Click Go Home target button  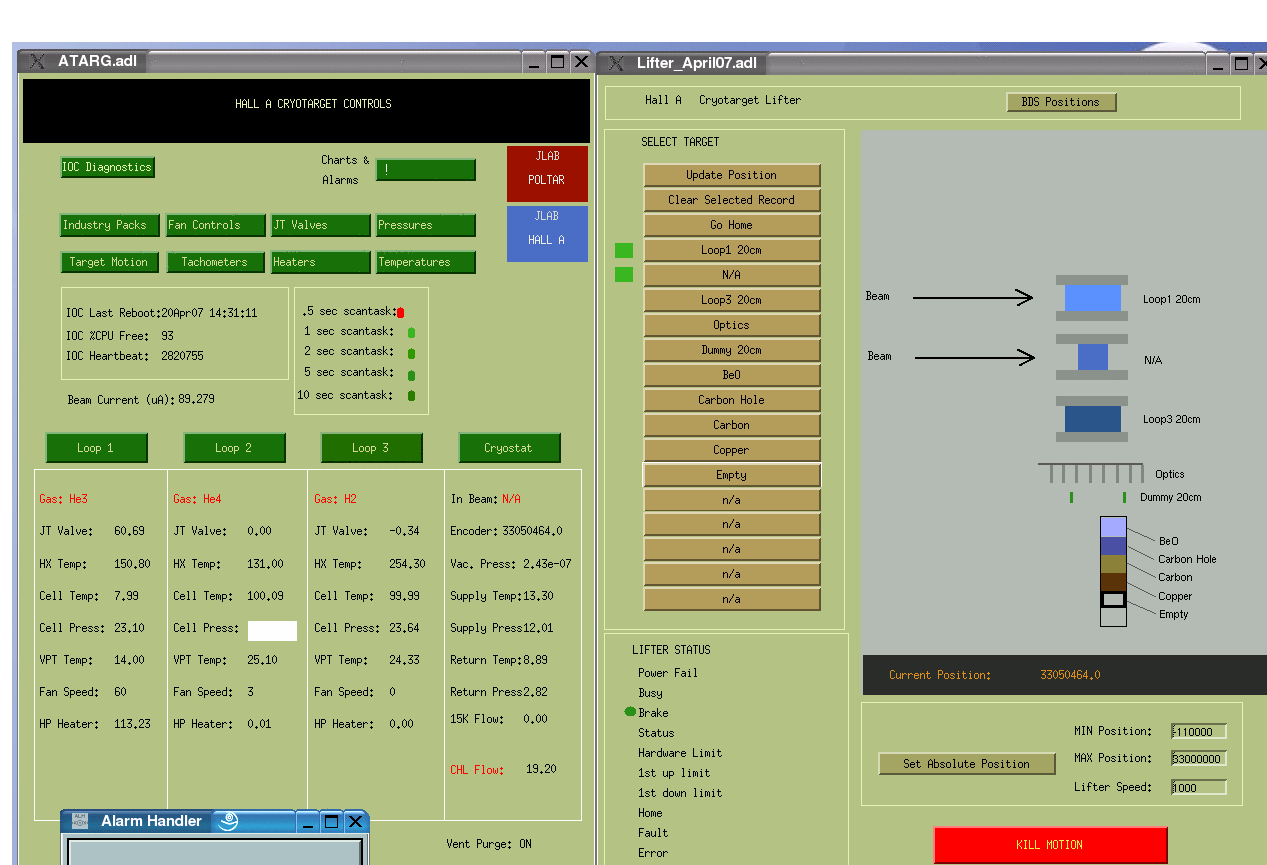point(732,225)
